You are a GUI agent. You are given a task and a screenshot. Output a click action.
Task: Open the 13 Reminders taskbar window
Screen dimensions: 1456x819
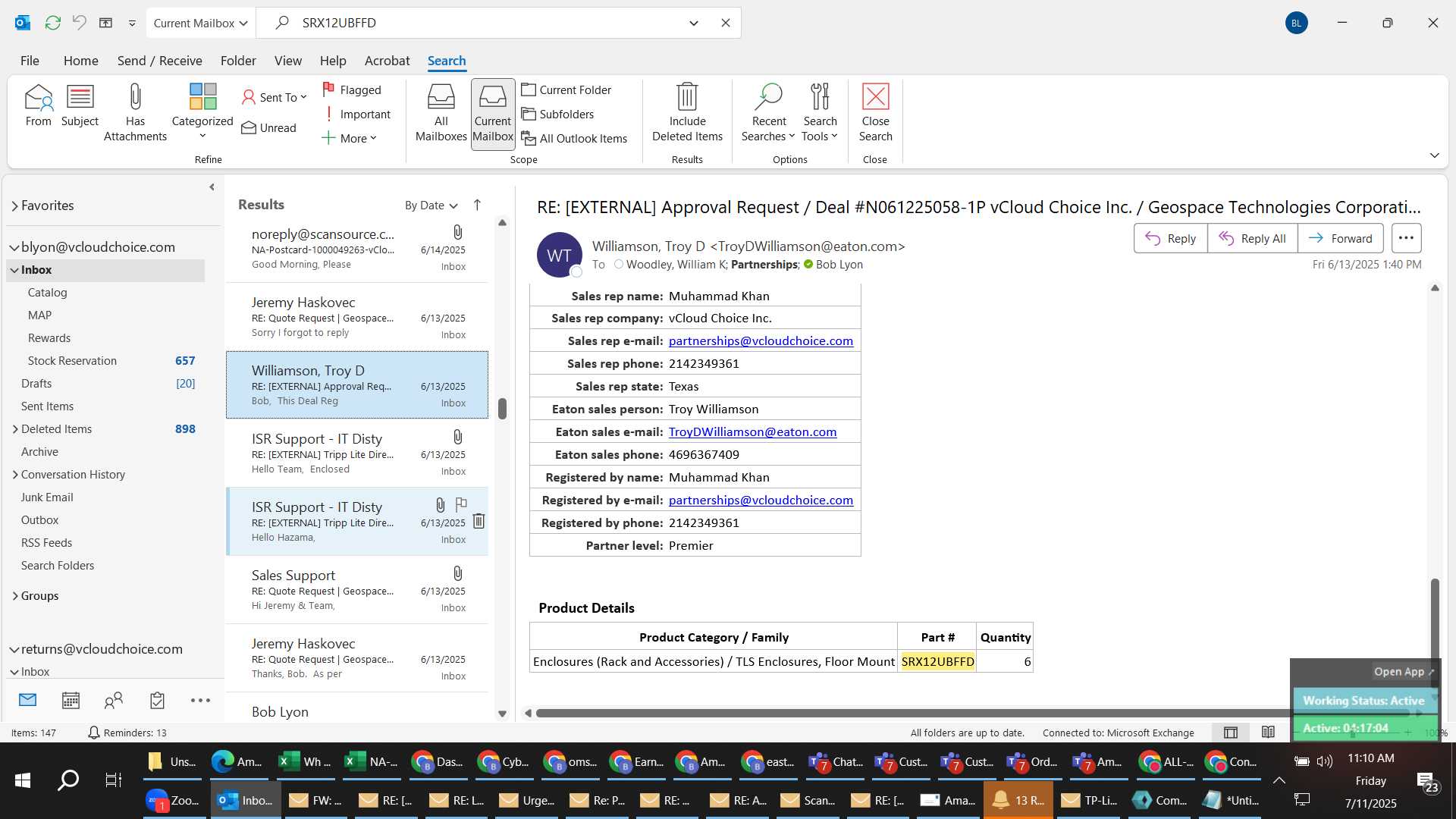click(x=1018, y=801)
